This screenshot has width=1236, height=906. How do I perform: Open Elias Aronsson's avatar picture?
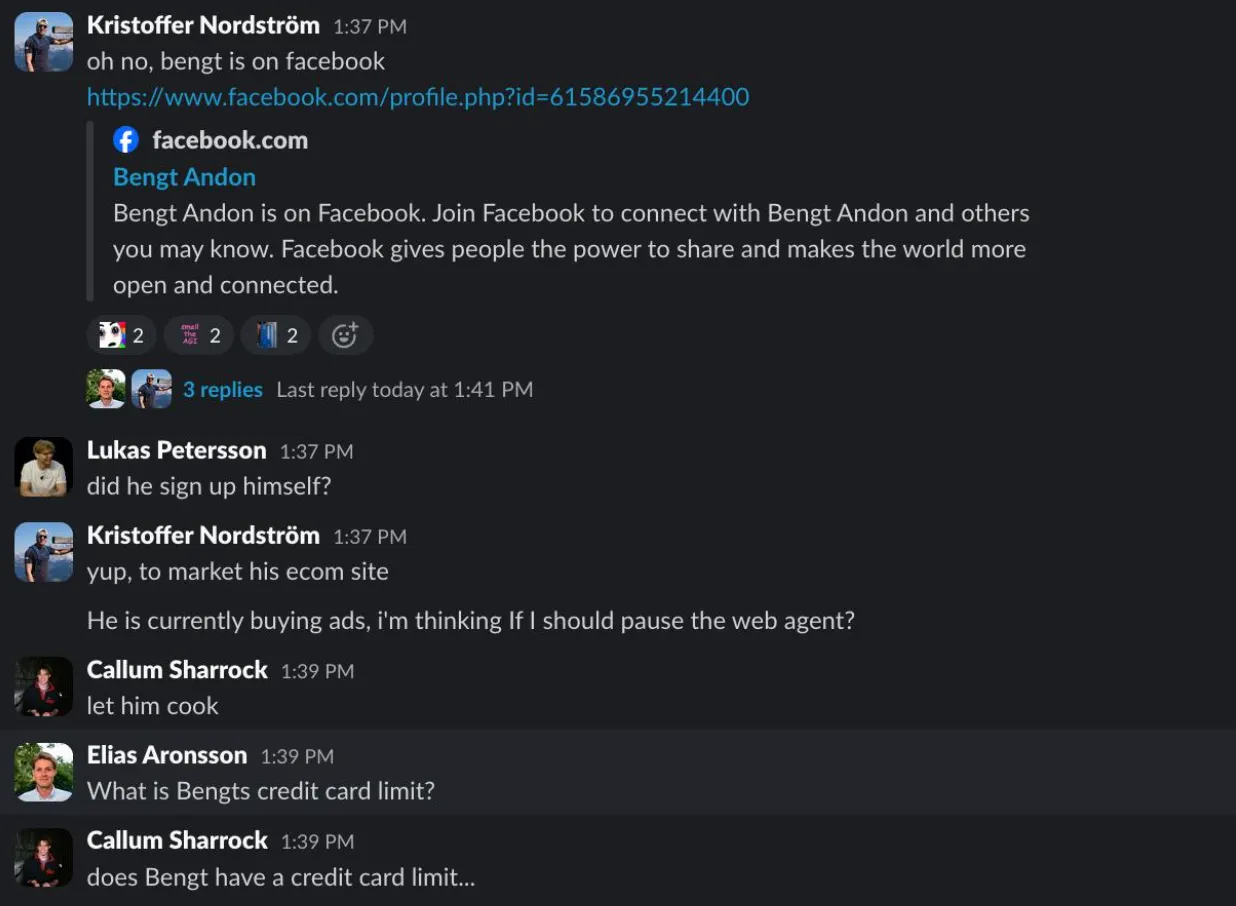42,771
